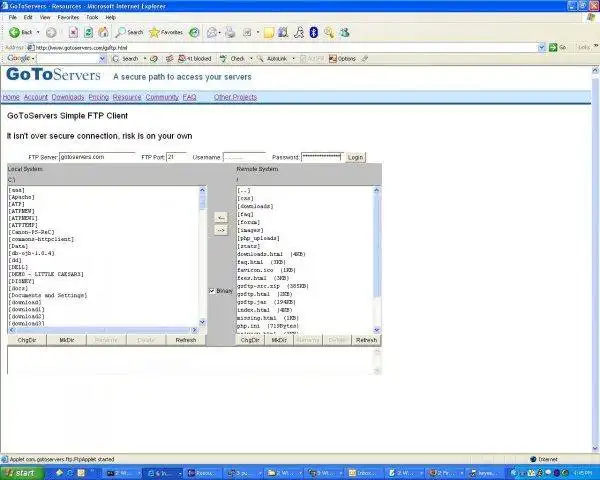This screenshot has width=600, height=480.
Task: Click the remote list scrollbar up arrow
Action: coord(377,190)
